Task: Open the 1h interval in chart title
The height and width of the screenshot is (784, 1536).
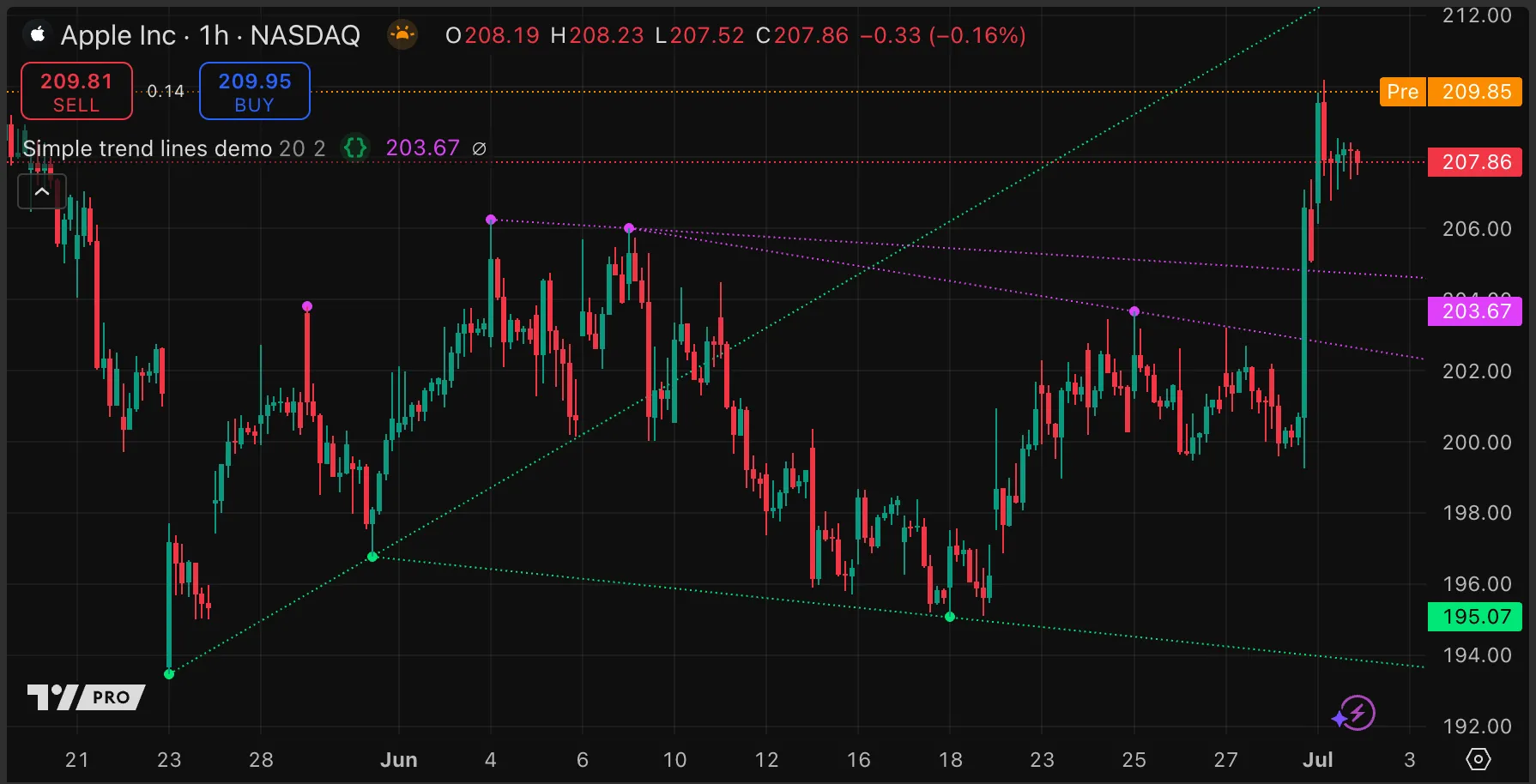Action: point(214,35)
